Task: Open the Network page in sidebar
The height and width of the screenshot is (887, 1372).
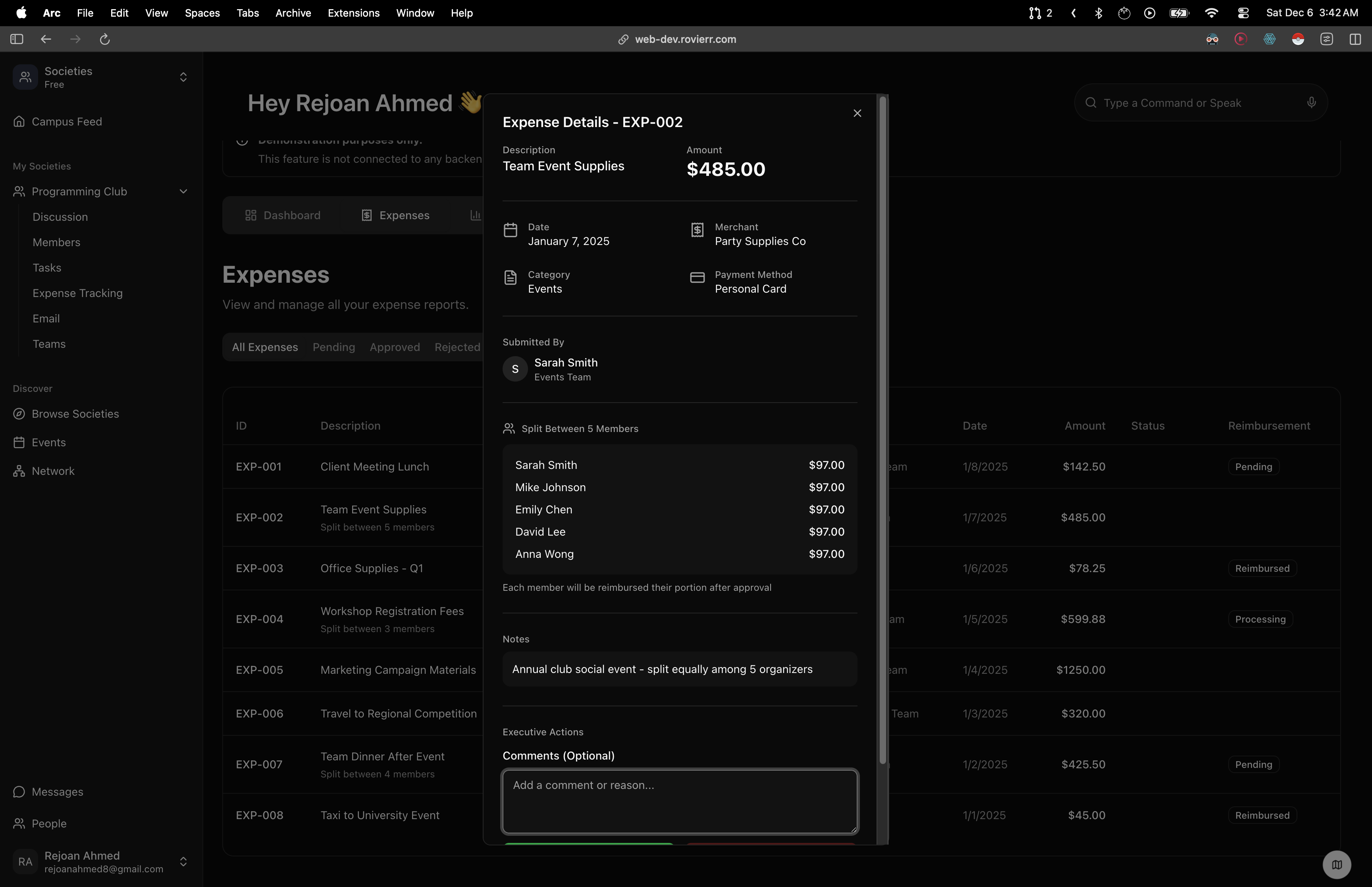Action: [53, 471]
